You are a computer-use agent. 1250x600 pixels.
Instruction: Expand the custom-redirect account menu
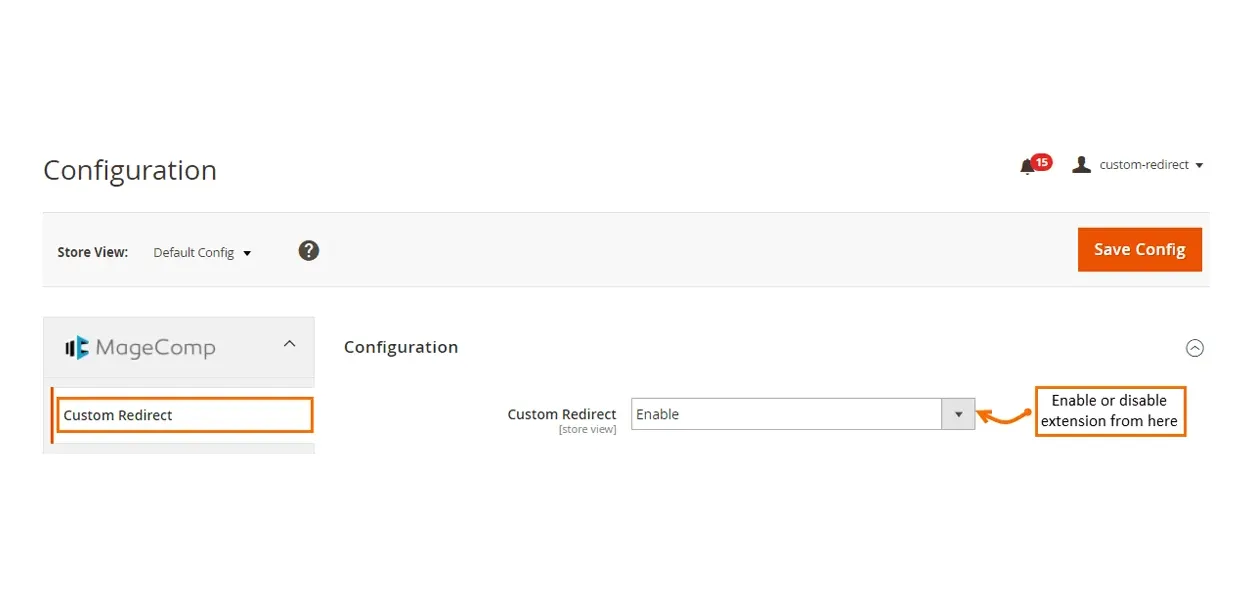pos(1150,165)
